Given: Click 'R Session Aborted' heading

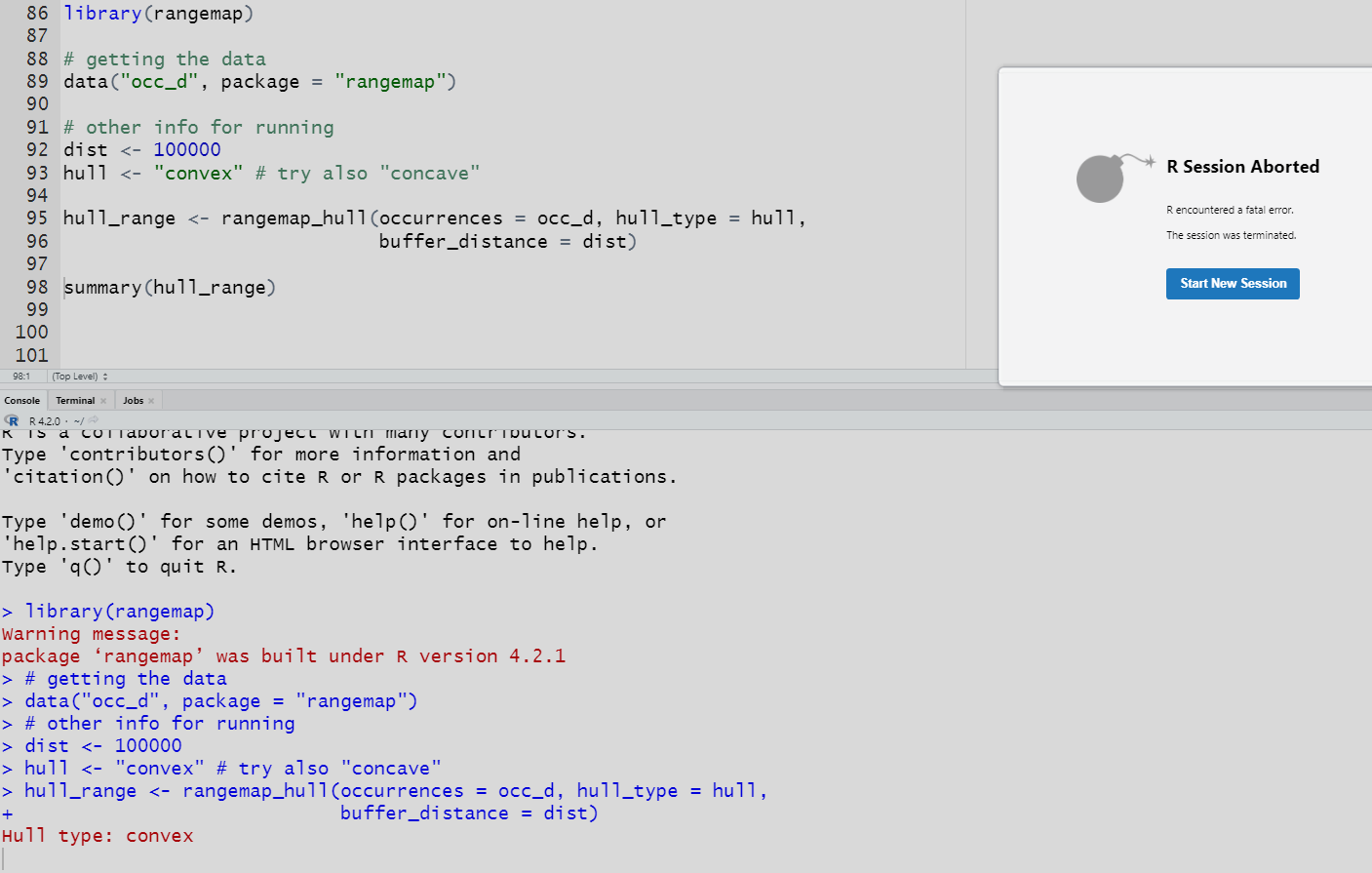Looking at the screenshot, I should tap(1242, 167).
